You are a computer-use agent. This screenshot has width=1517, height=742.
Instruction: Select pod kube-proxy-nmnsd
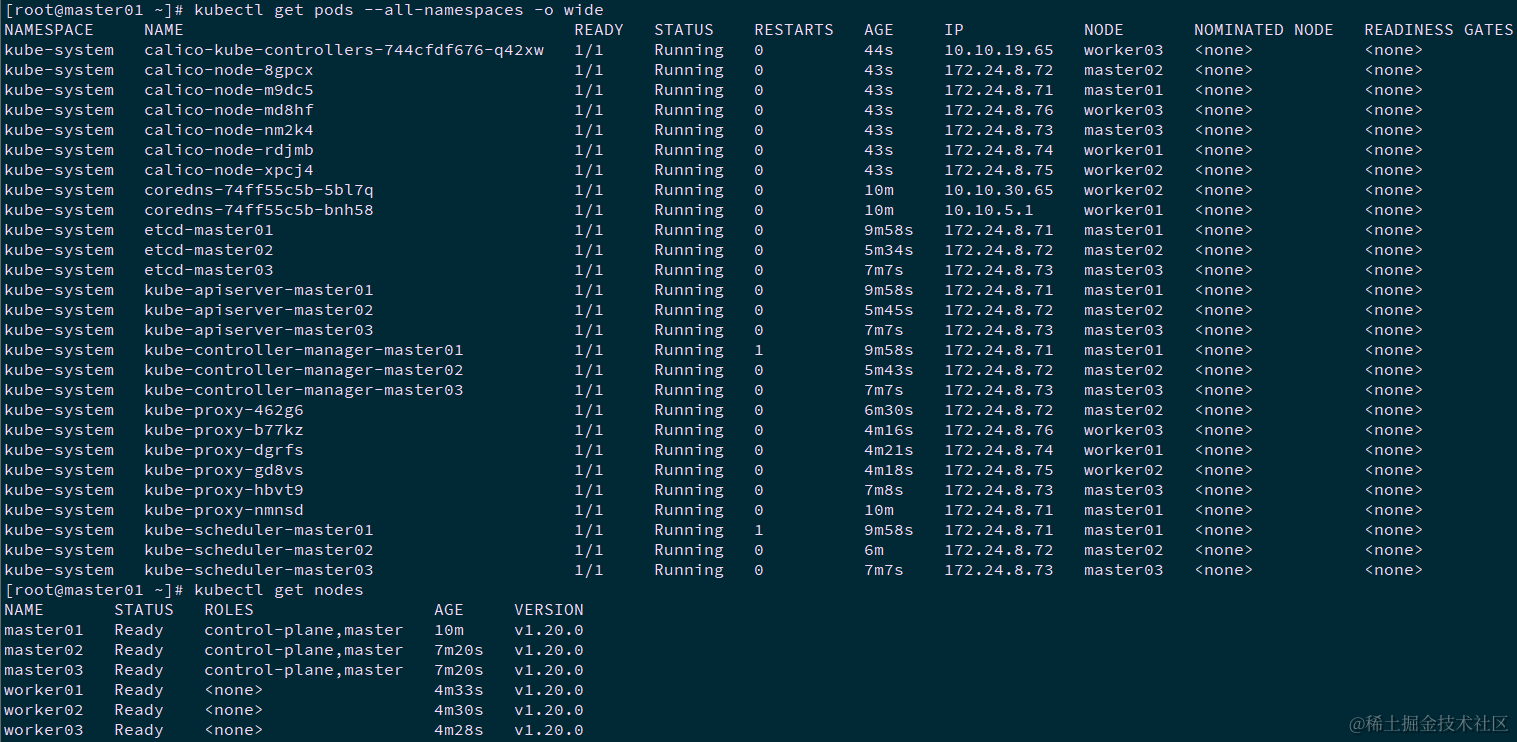224,510
